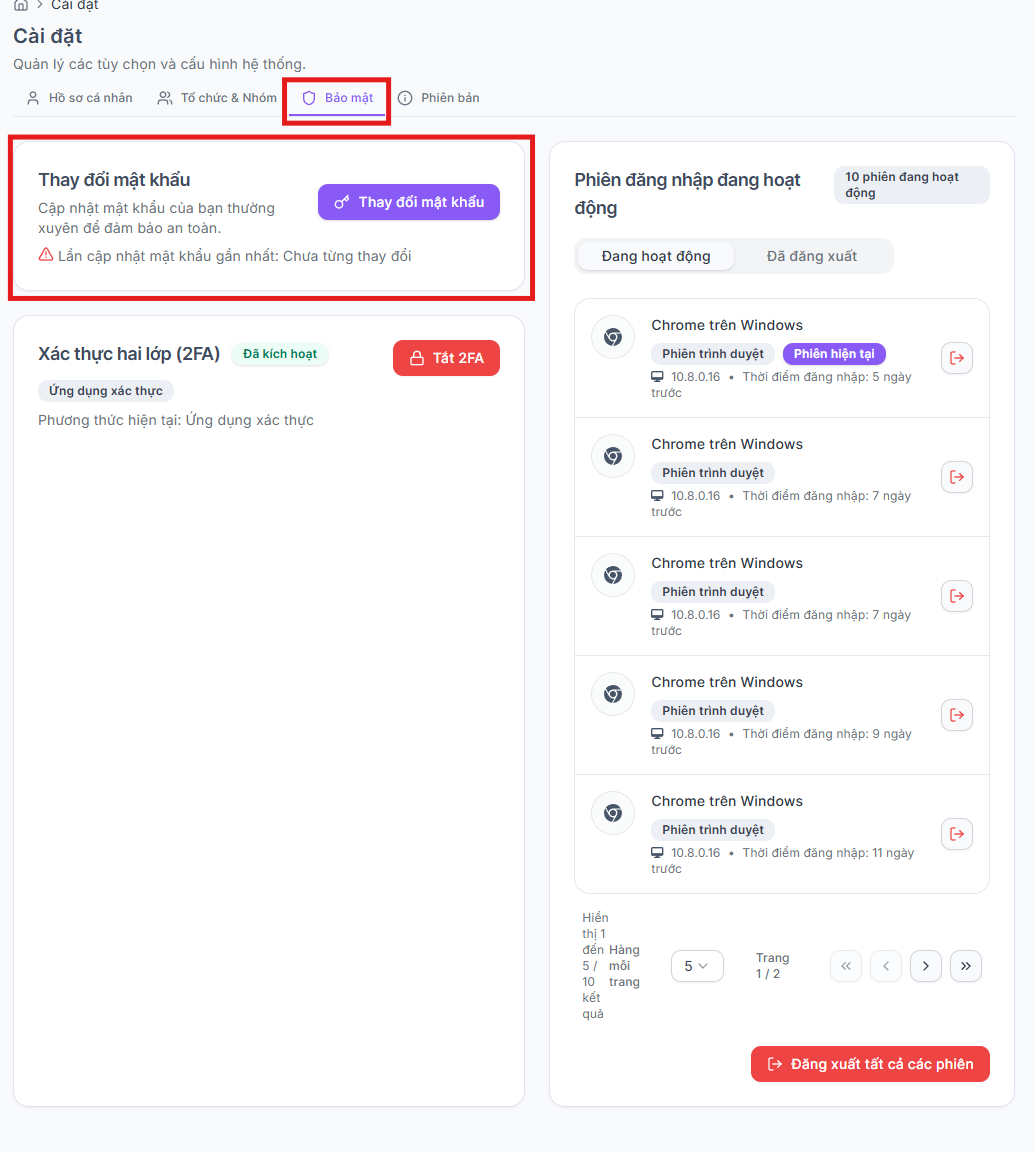Click the home breadcrumb icon
1035x1152 pixels.
click(21, 5)
